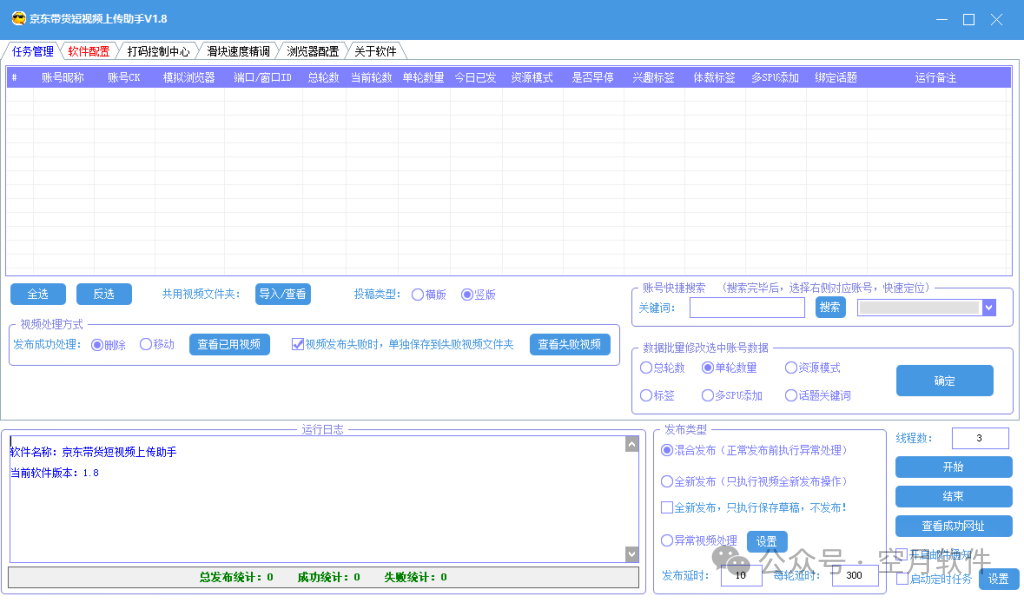
Task: Click the 发布延时 input field
Action: pos(741,576)
